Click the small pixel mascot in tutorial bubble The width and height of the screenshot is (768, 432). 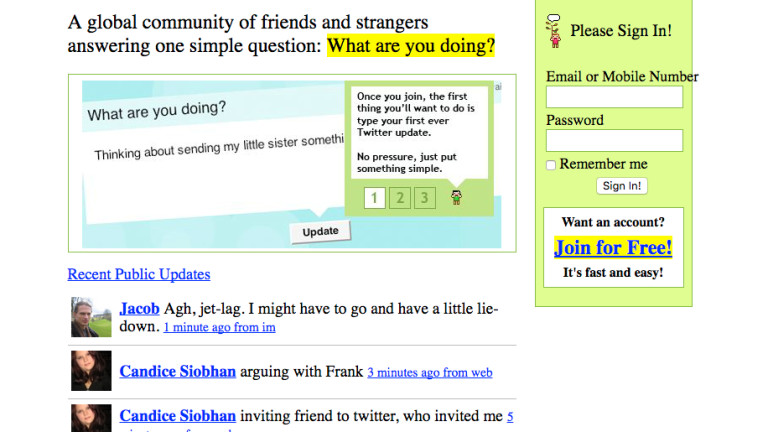point(456,197)
